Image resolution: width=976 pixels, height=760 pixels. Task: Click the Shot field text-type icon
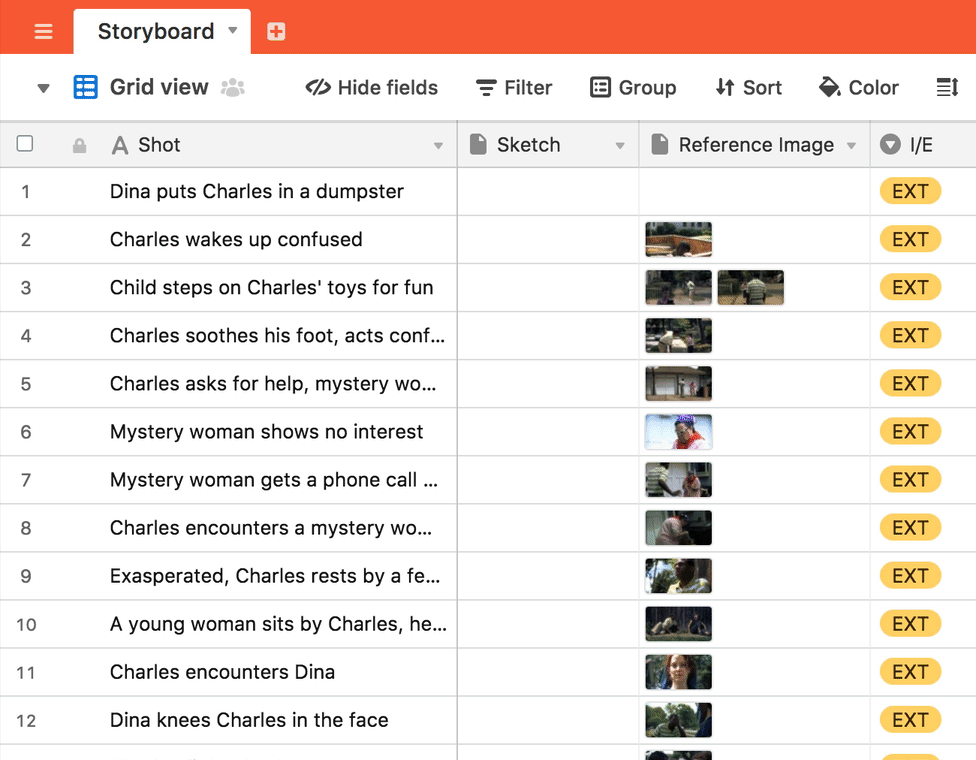pyautogui.click(x=120, y=146)
